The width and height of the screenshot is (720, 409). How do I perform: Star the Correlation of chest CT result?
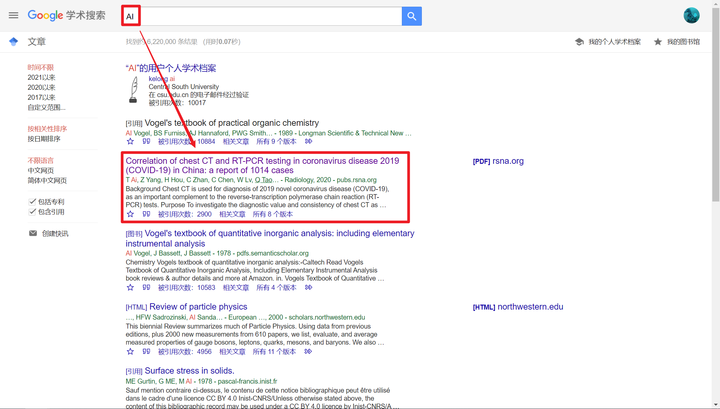click(130, 214)
